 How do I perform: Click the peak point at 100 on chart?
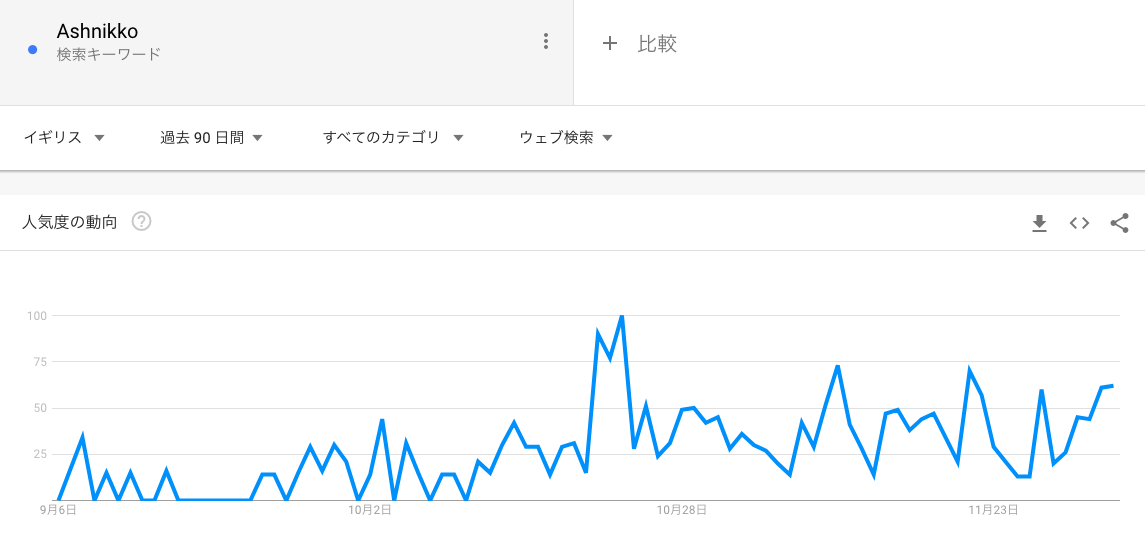621,316
